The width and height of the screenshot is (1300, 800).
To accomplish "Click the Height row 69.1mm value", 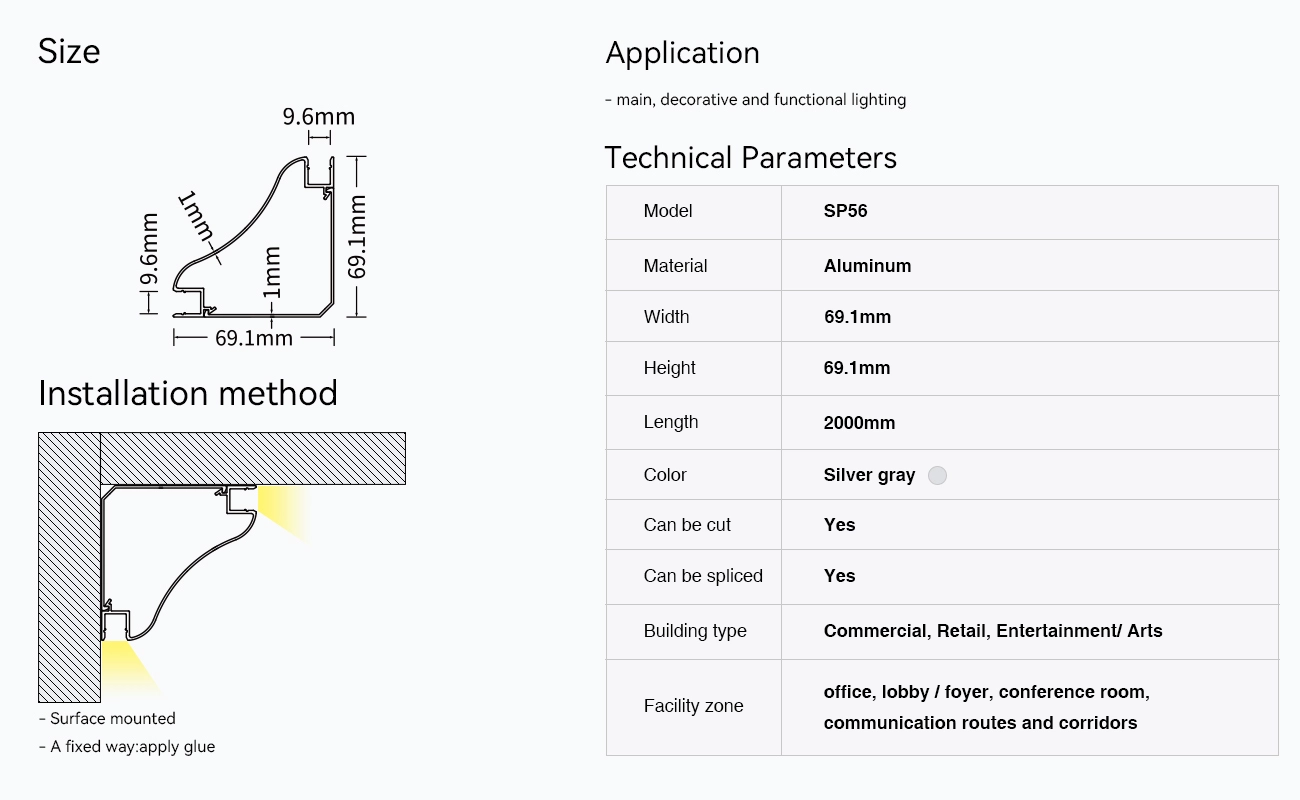I will click(x=857, y=368).
